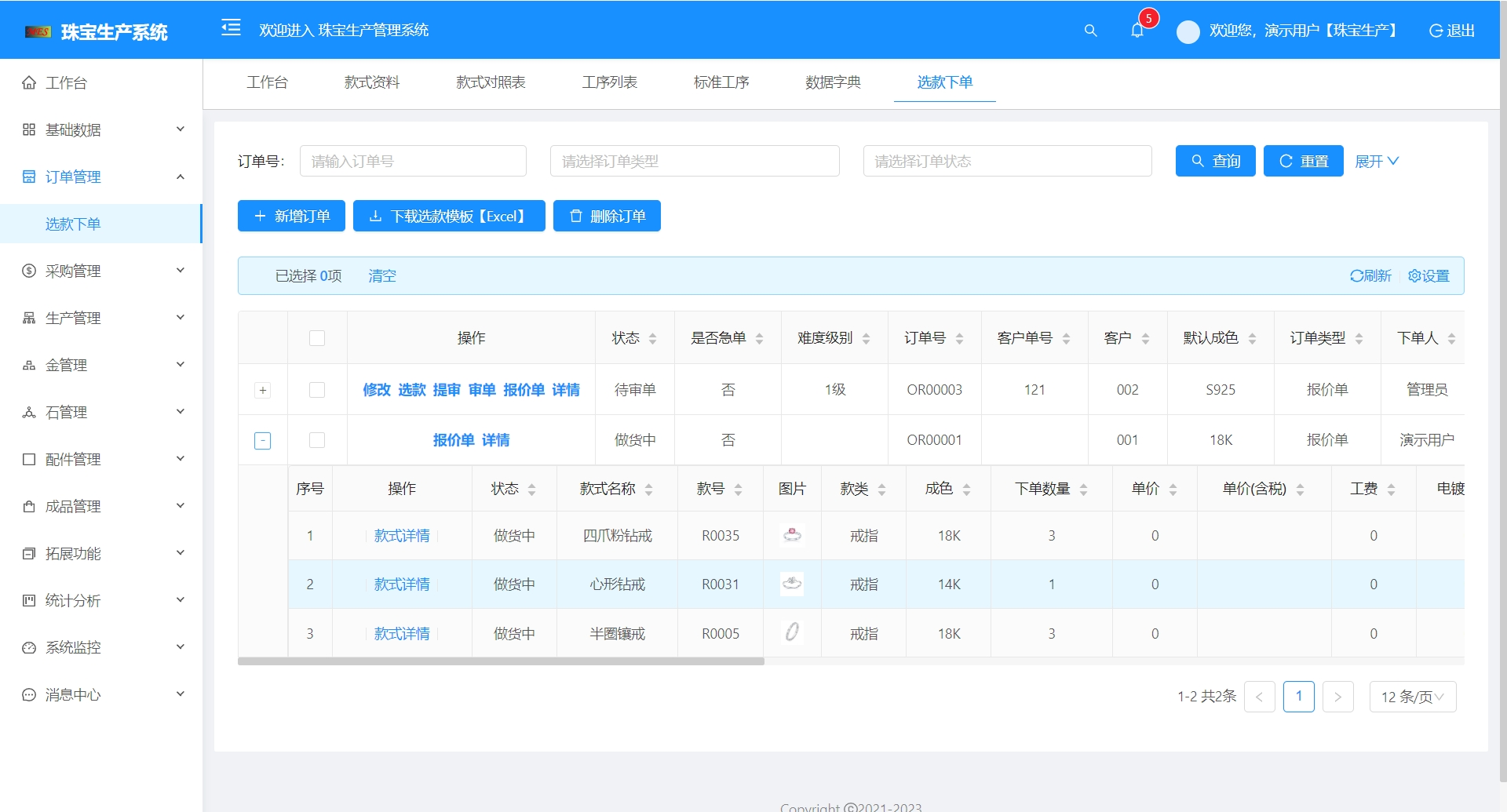Open the global search
This screenshot has height=812, width=1507.
(1091, 31)
